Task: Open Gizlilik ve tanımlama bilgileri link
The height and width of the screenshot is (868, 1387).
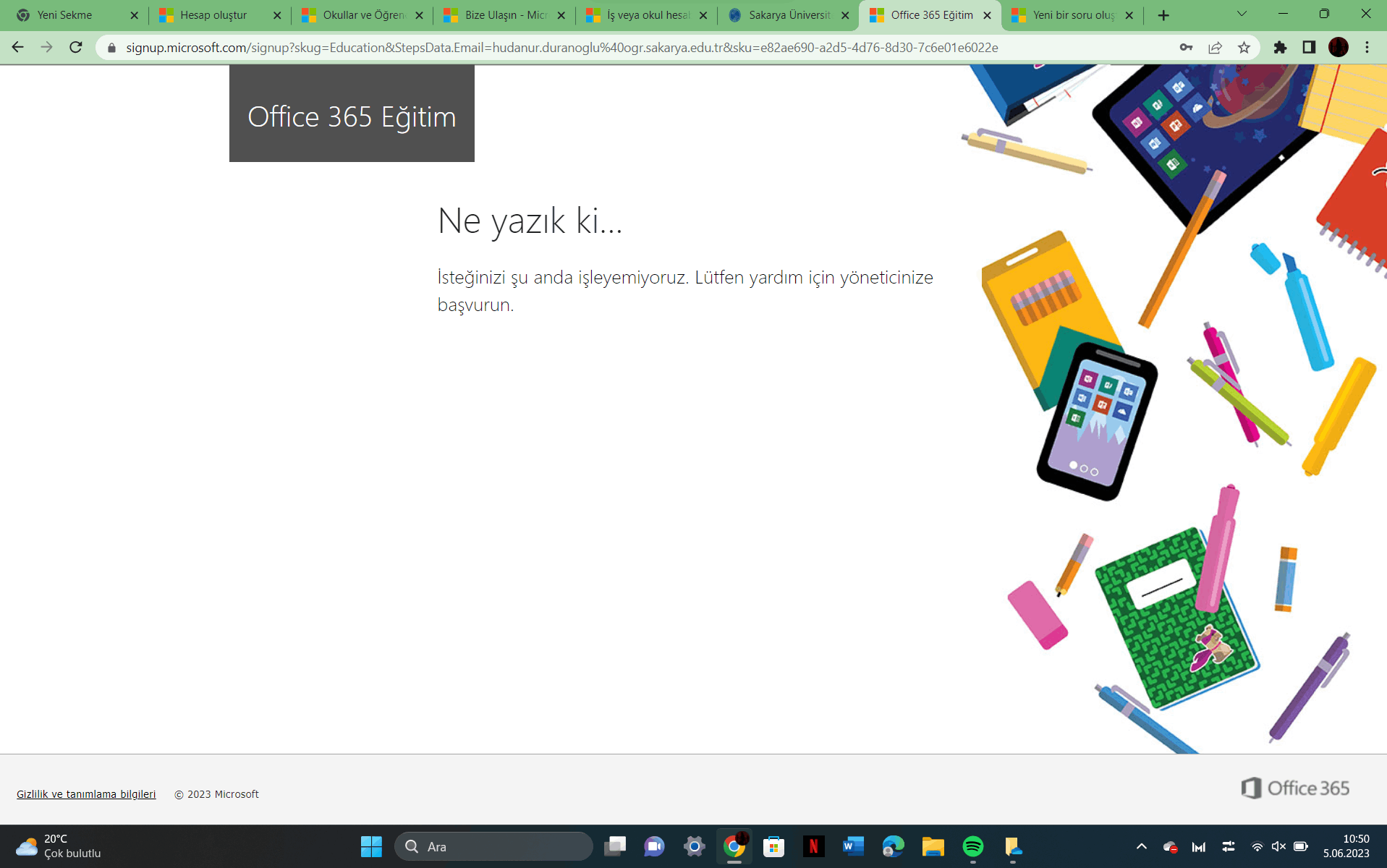Action: click(x=86, y=794)
